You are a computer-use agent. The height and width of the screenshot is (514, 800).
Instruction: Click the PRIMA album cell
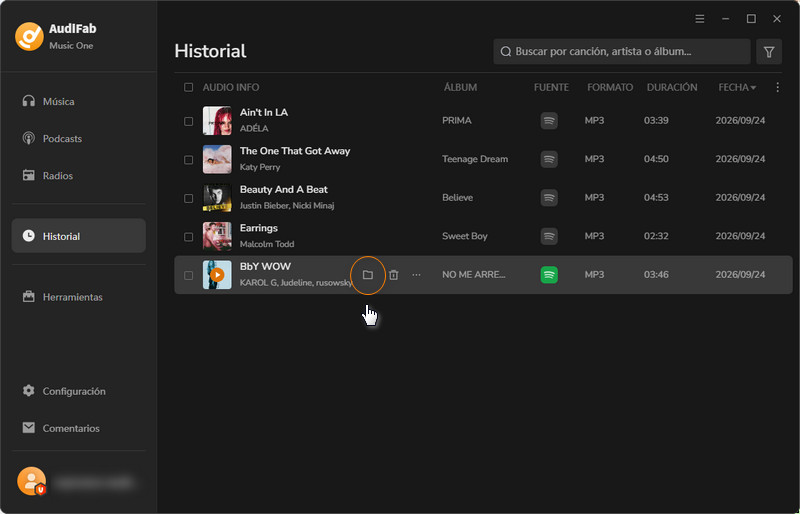[457, 120]
